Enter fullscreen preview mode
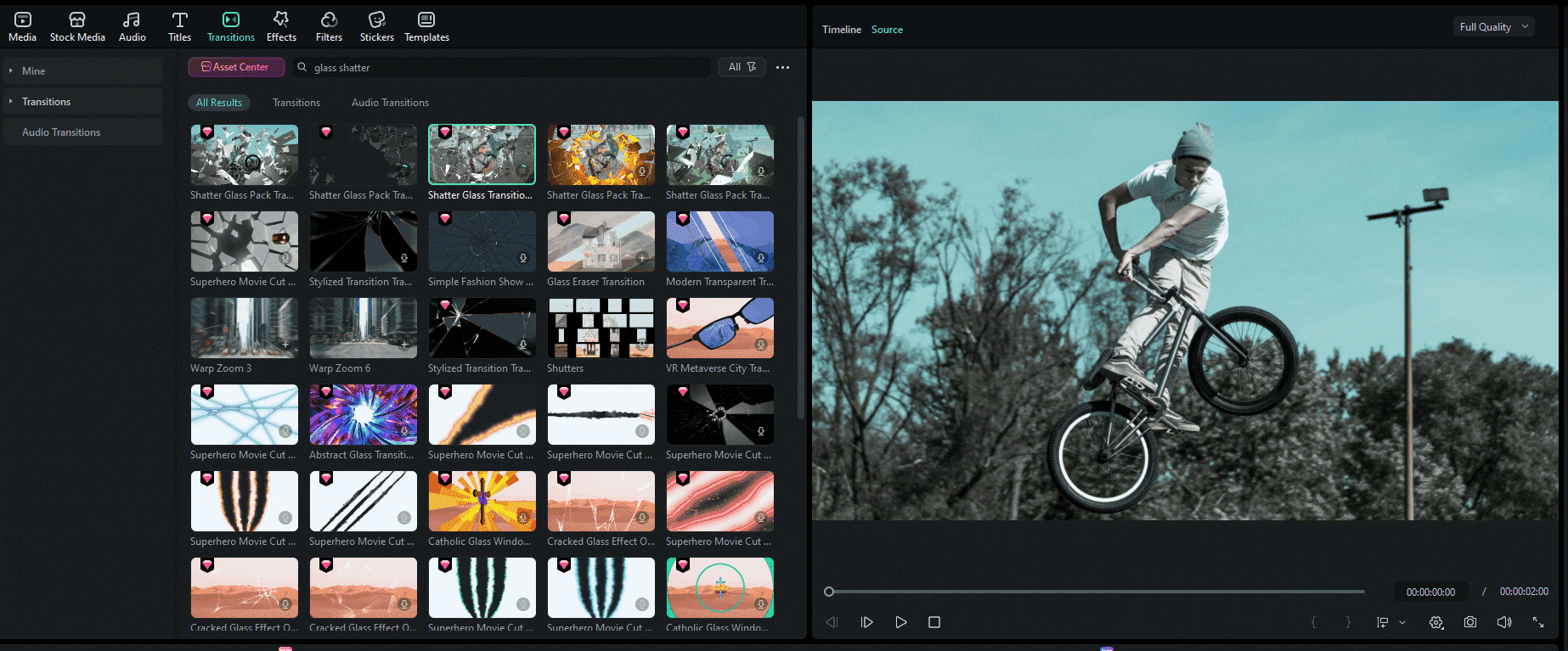Image resolution: width=1568 pixels, height=651 pixels. [1538, 622]
